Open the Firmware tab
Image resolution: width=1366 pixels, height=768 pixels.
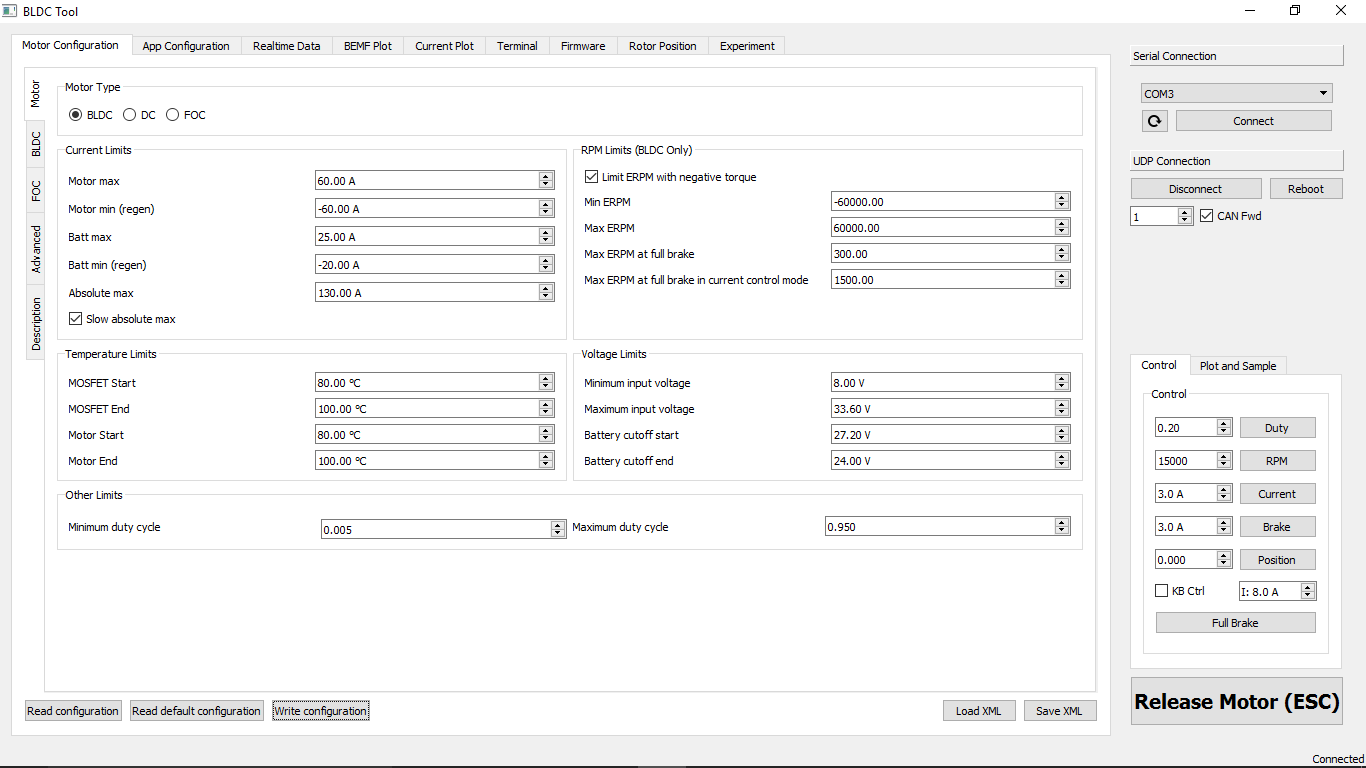point(582,46)
